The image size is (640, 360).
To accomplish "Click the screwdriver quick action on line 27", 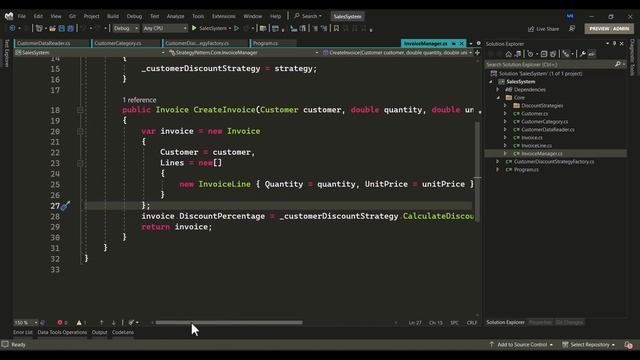I will 65,206.
